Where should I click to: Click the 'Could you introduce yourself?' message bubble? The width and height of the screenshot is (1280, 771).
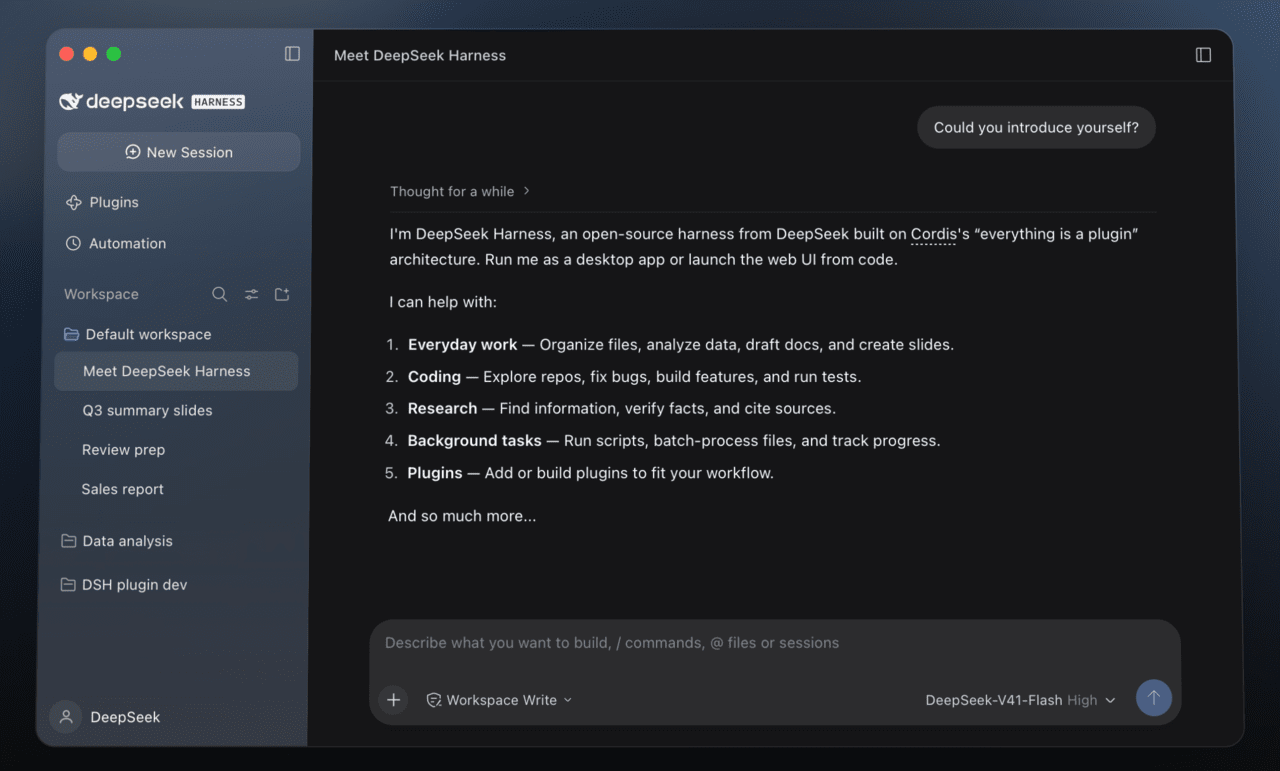tap(1036, 128)
